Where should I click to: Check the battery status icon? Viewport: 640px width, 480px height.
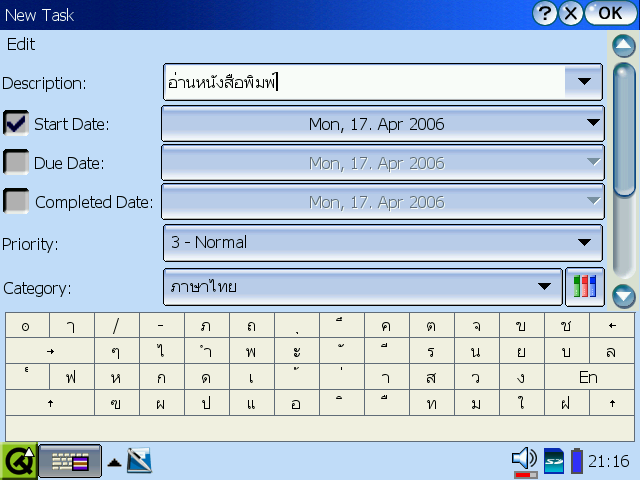tap(576, 460)
